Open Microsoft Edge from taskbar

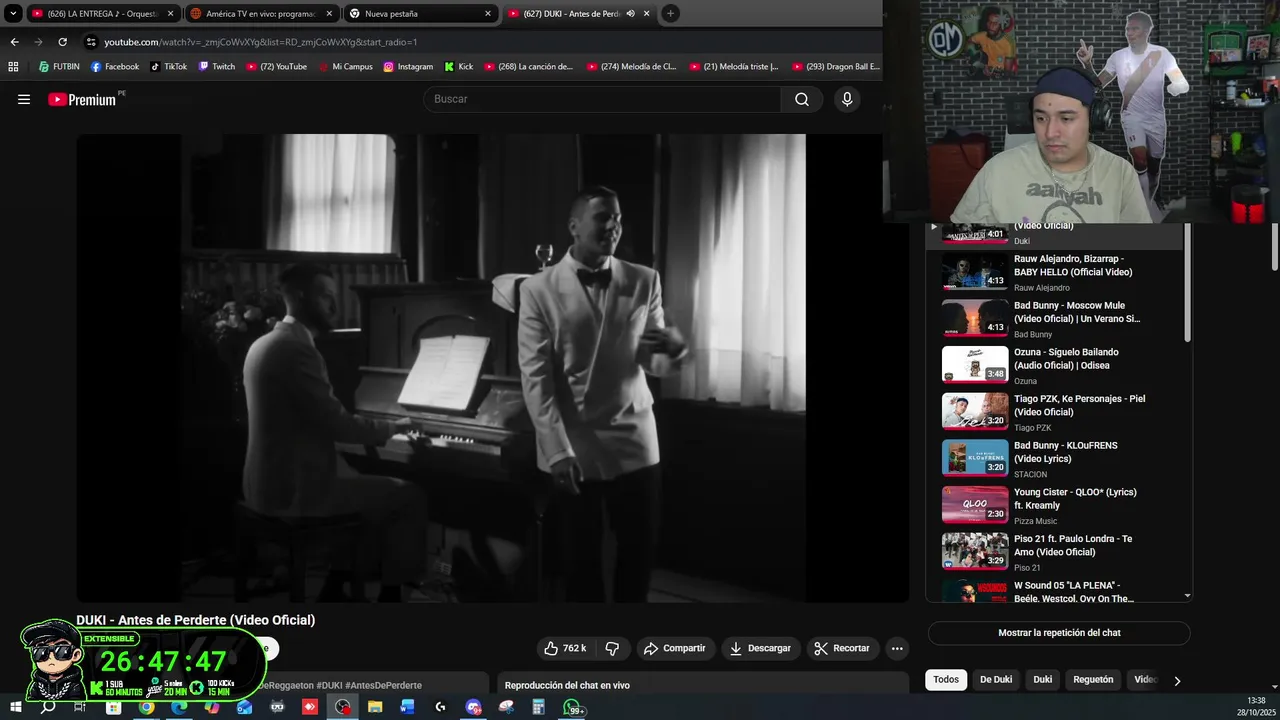pyautogui.click(x=179, y=707)
